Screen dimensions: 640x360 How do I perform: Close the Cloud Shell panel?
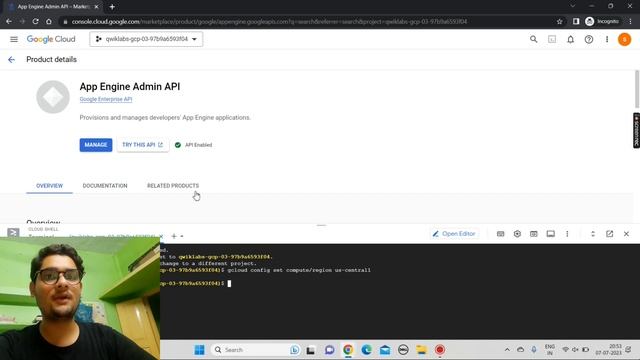[x=626, y=234]
